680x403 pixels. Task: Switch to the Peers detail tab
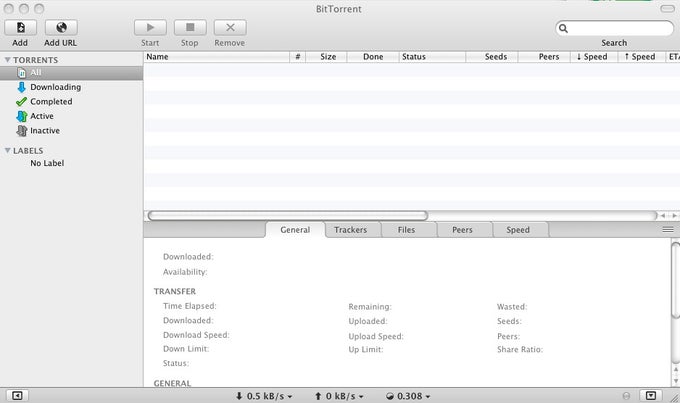click(462, 230)
